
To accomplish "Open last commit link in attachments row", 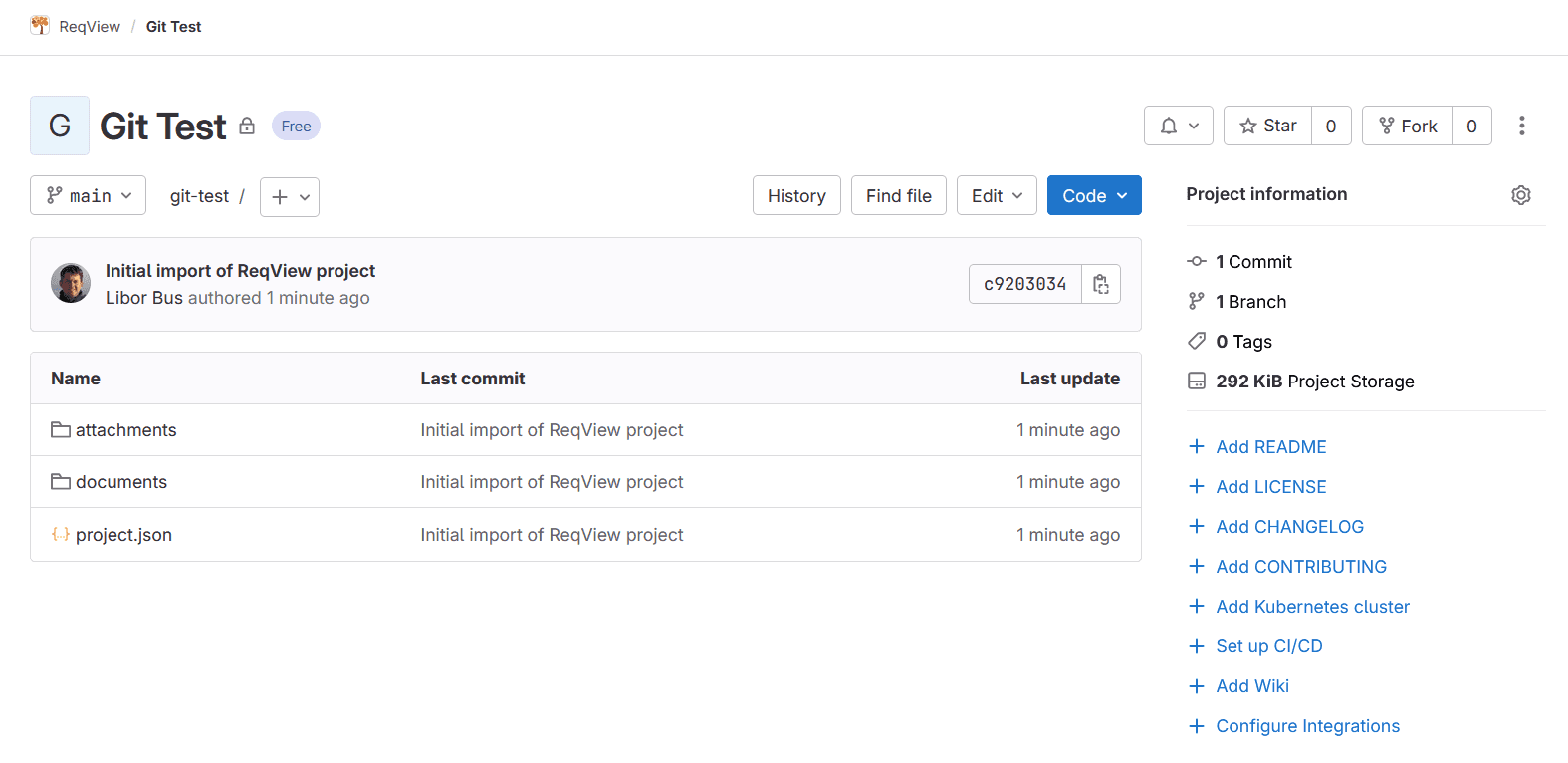I will [552, 430].
